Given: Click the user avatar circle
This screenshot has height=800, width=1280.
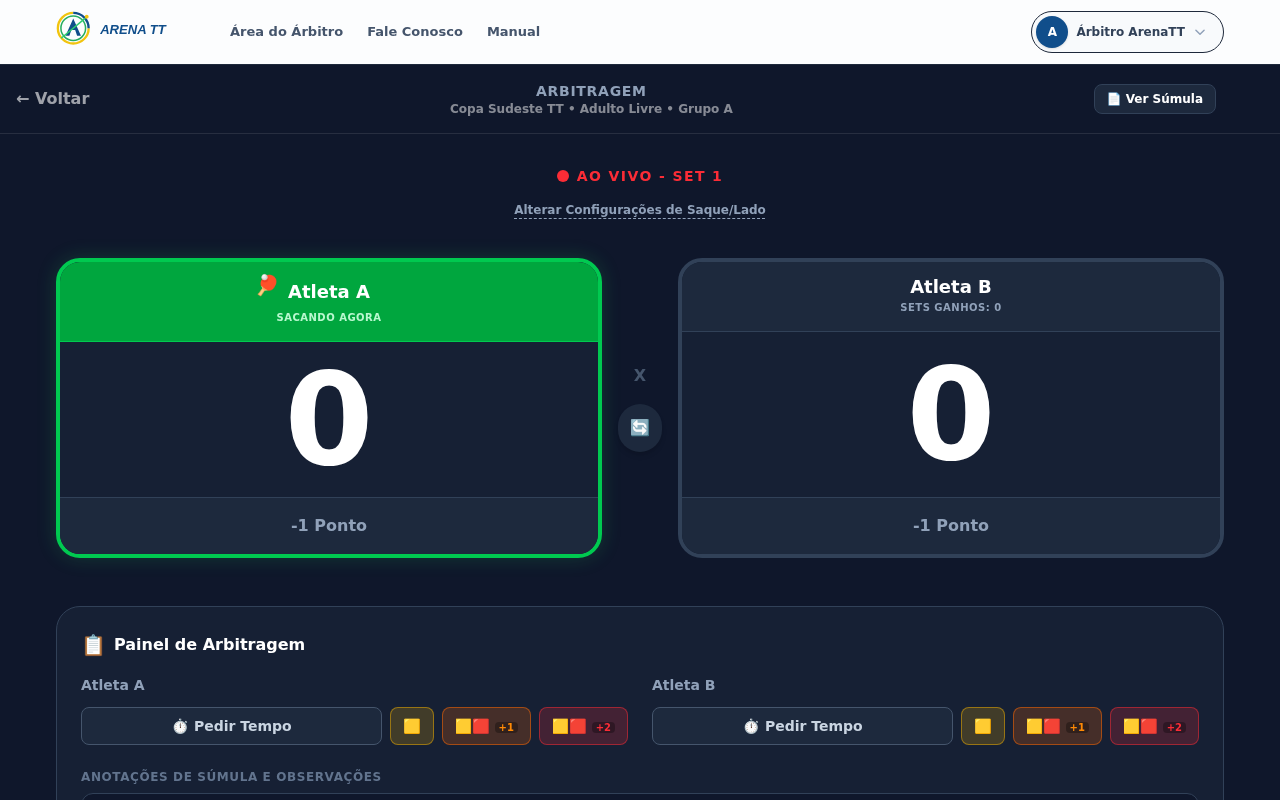Looking at the screenshot, I should tap(1052, 32).
